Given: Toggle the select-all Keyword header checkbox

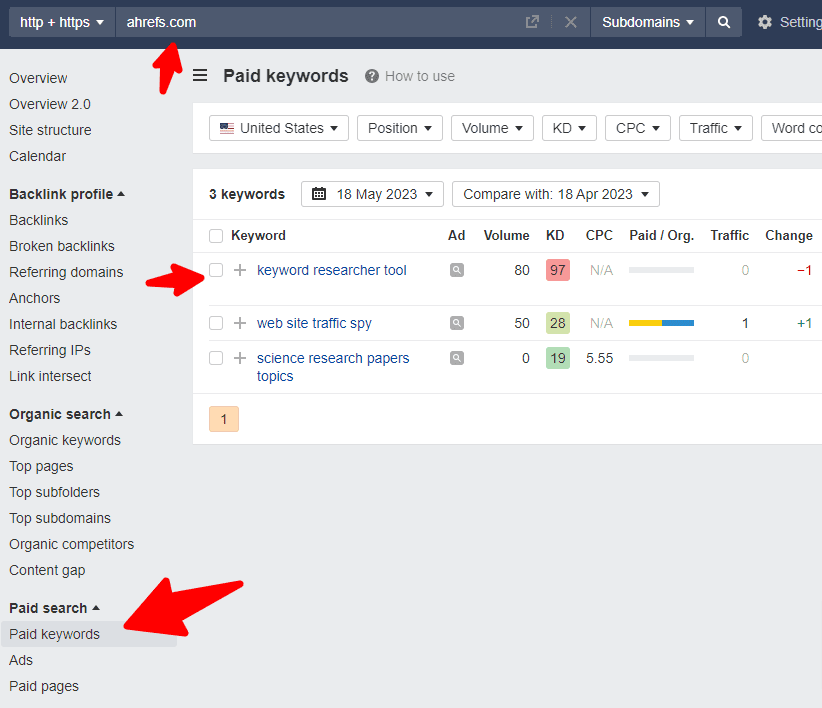Looking at the screenshot, I should pos(216,236).
